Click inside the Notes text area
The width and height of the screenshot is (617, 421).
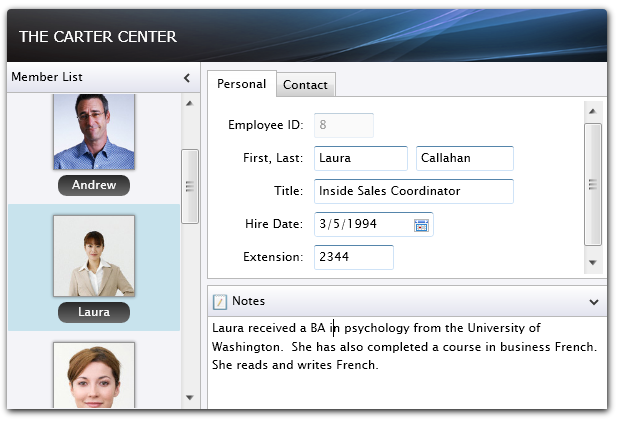407,362
